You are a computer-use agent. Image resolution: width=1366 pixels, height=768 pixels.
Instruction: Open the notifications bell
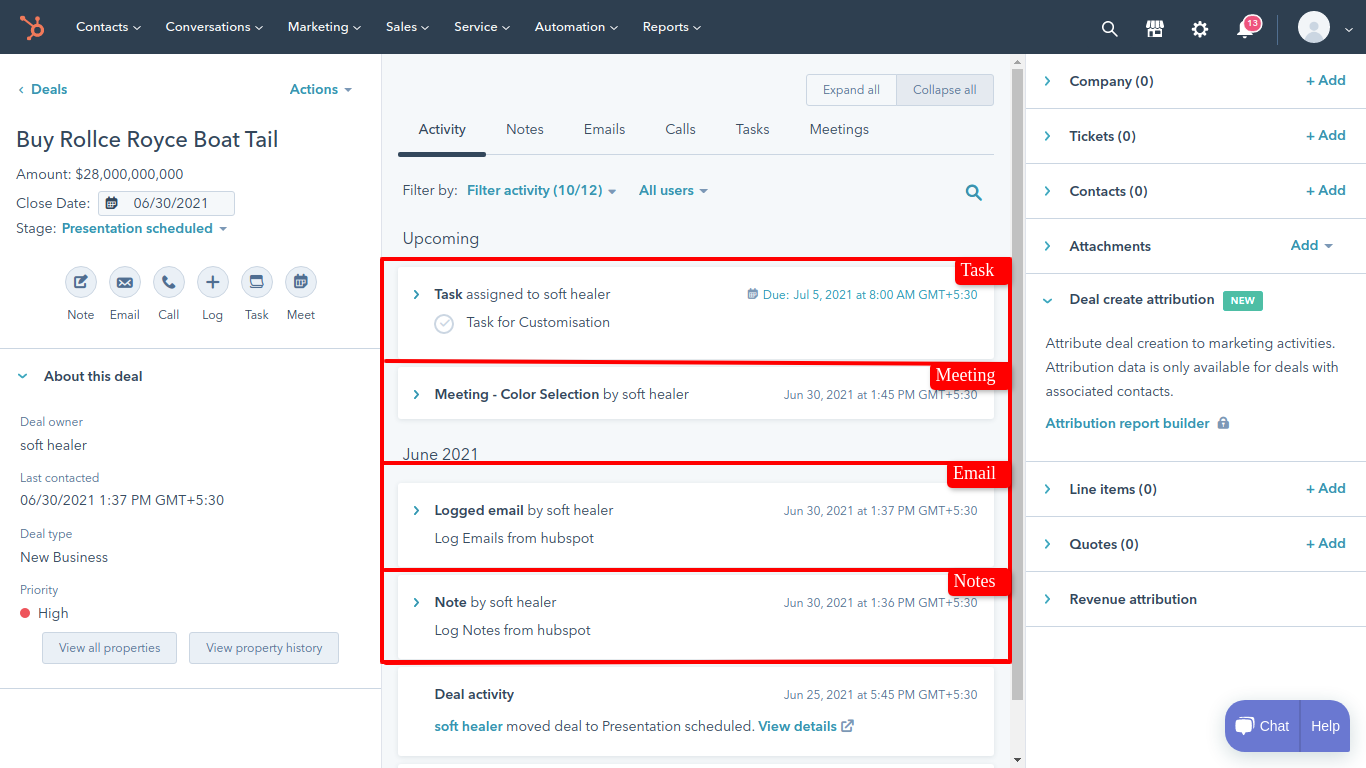tap(1245, 28)
